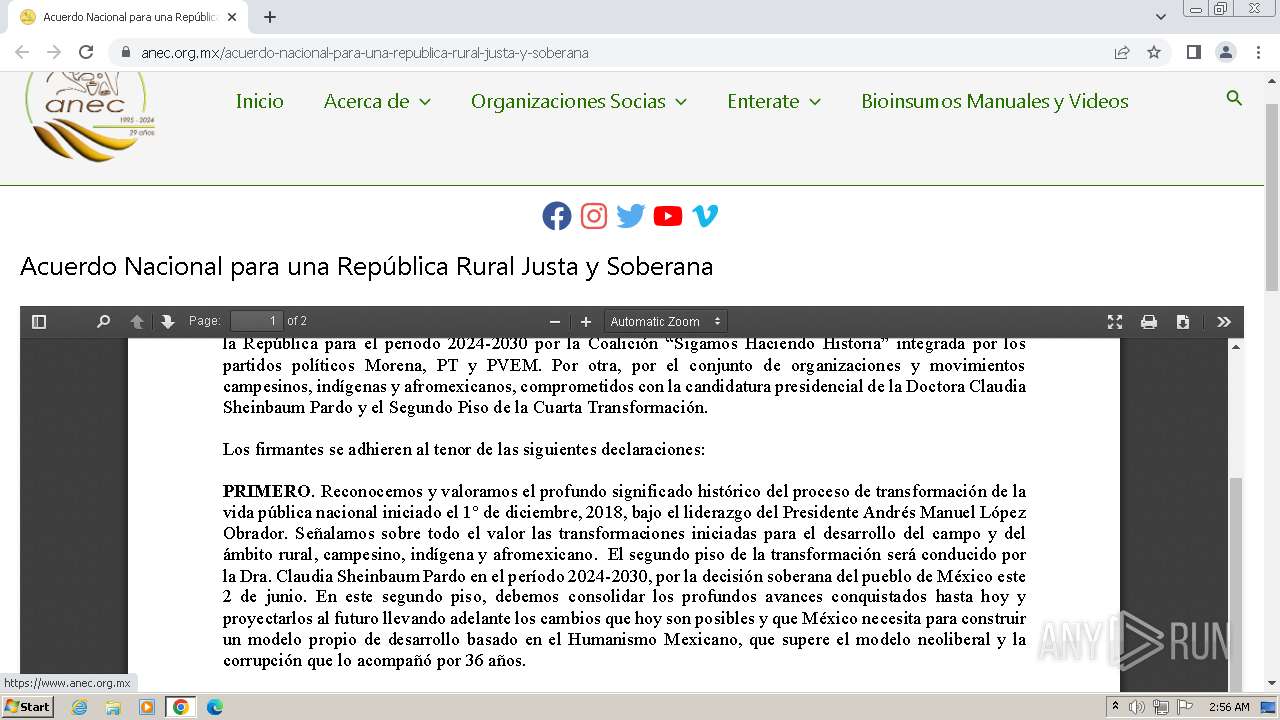Click the ANEC logo
Viewport: 1280px width, 720px height.
tap(90, 115)
